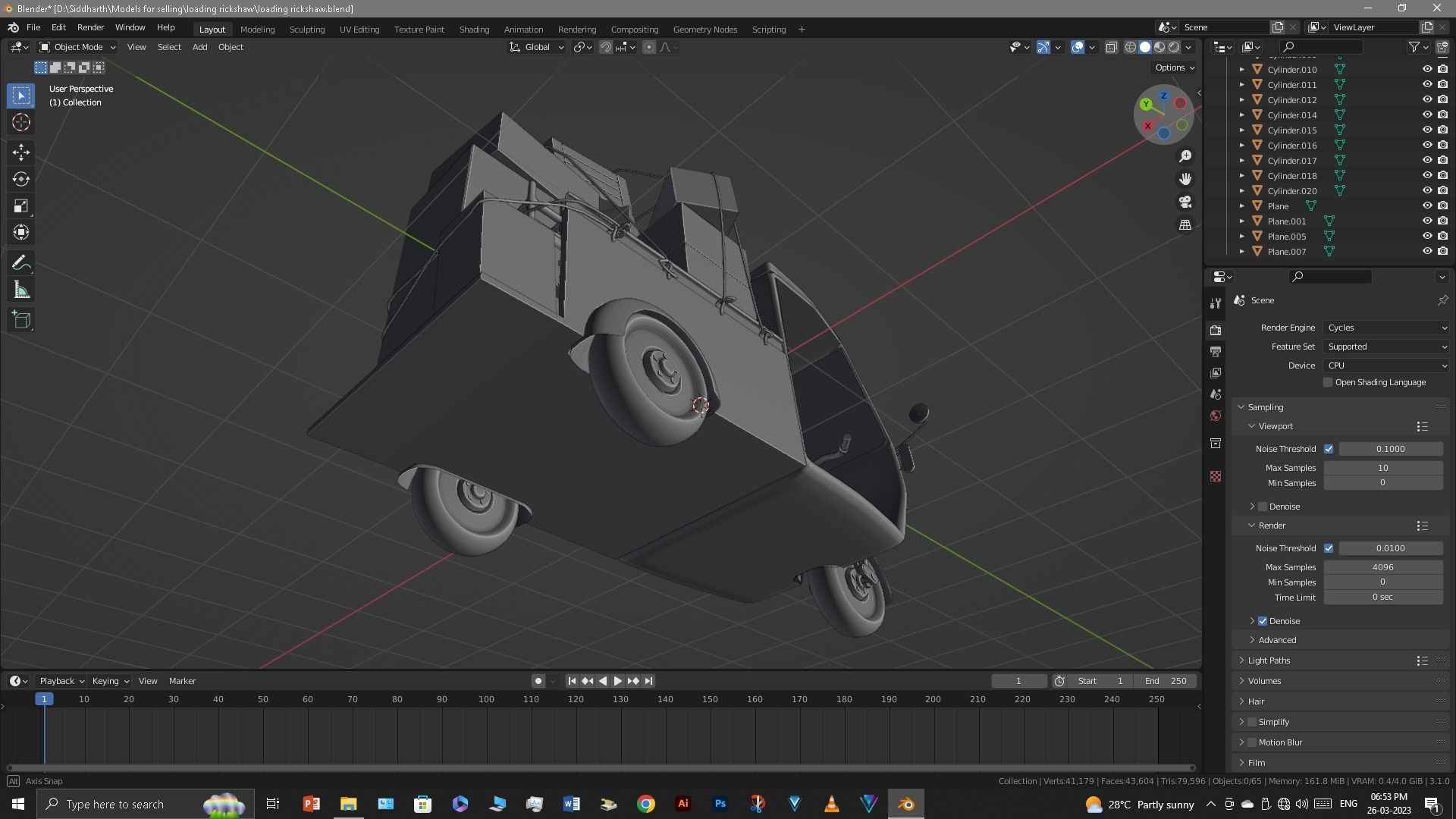1456x819 pixels.
Task: Select the Add Cube tool
Action: [x=21, y=320]
